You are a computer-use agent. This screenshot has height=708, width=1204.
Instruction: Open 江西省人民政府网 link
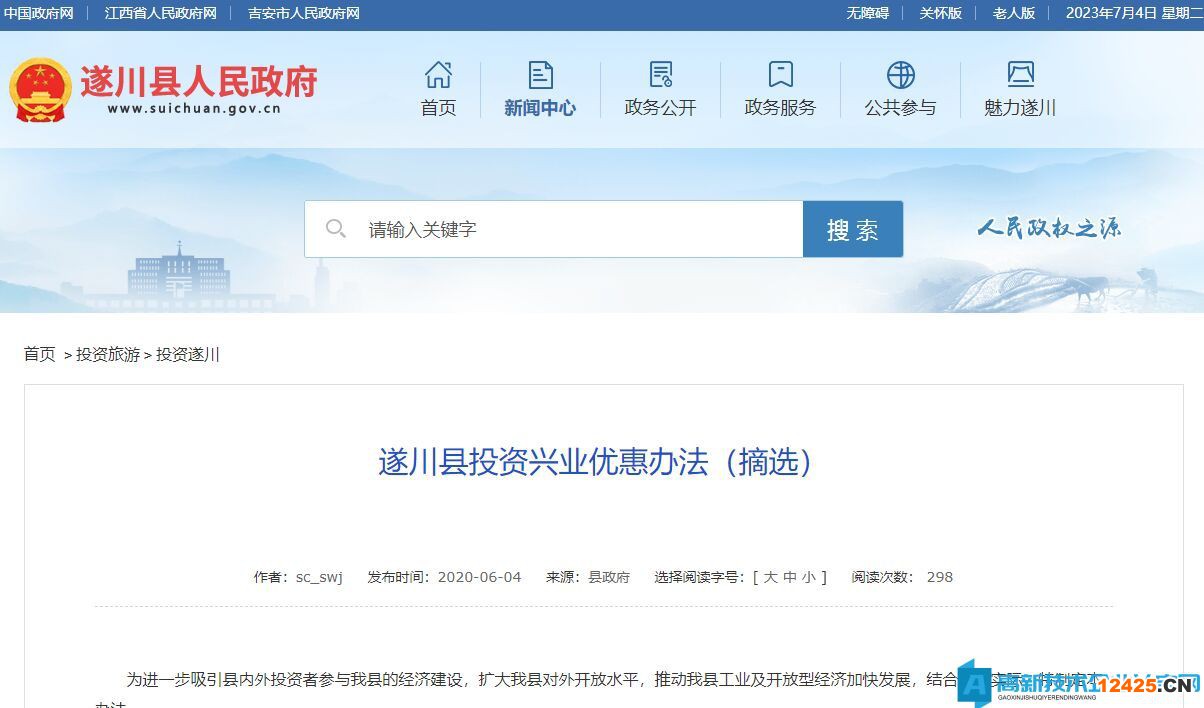[160, 13]
